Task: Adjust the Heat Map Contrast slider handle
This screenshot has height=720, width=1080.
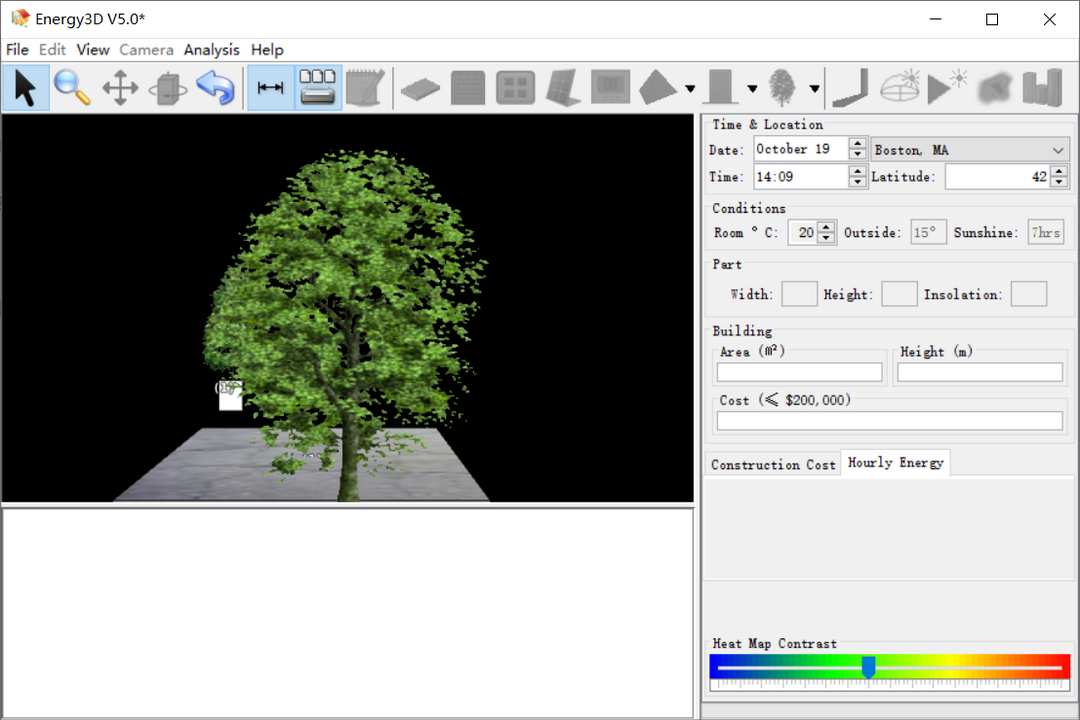Action: (x=868, y=666)
